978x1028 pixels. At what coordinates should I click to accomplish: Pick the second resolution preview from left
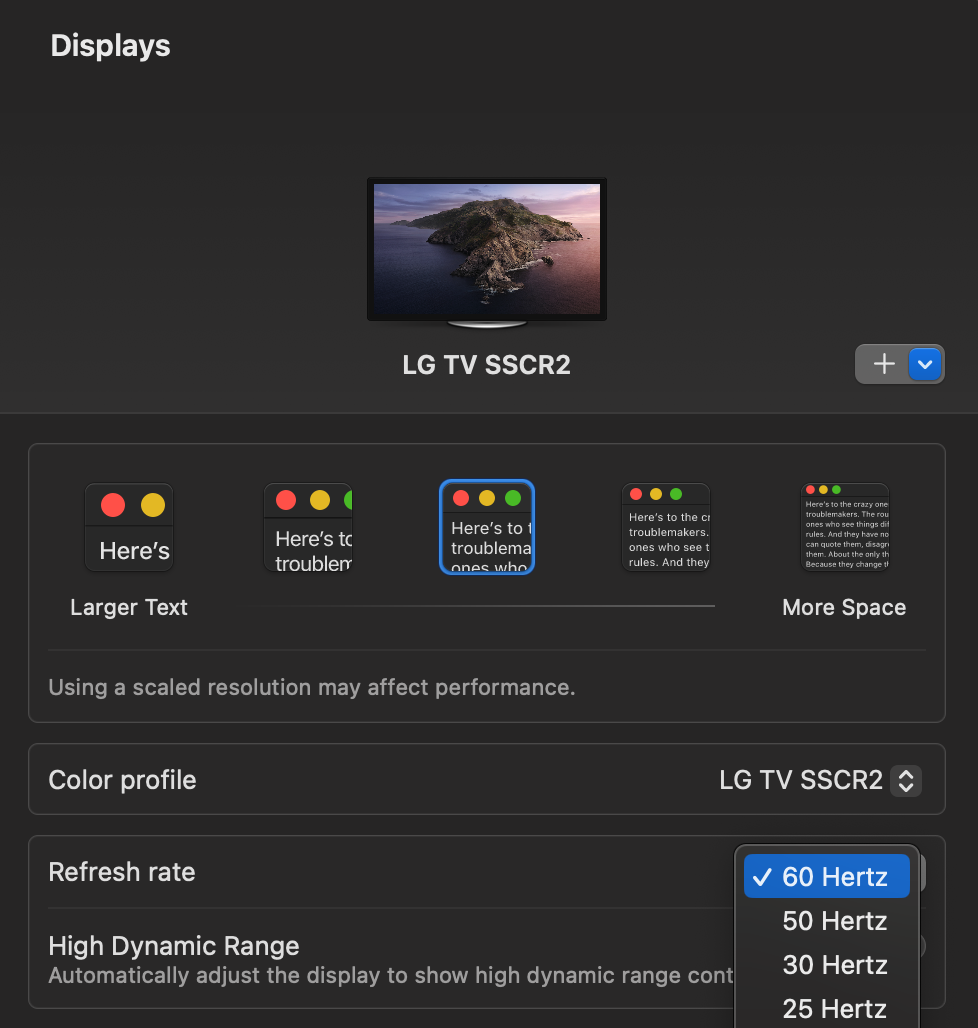(308, 527)
